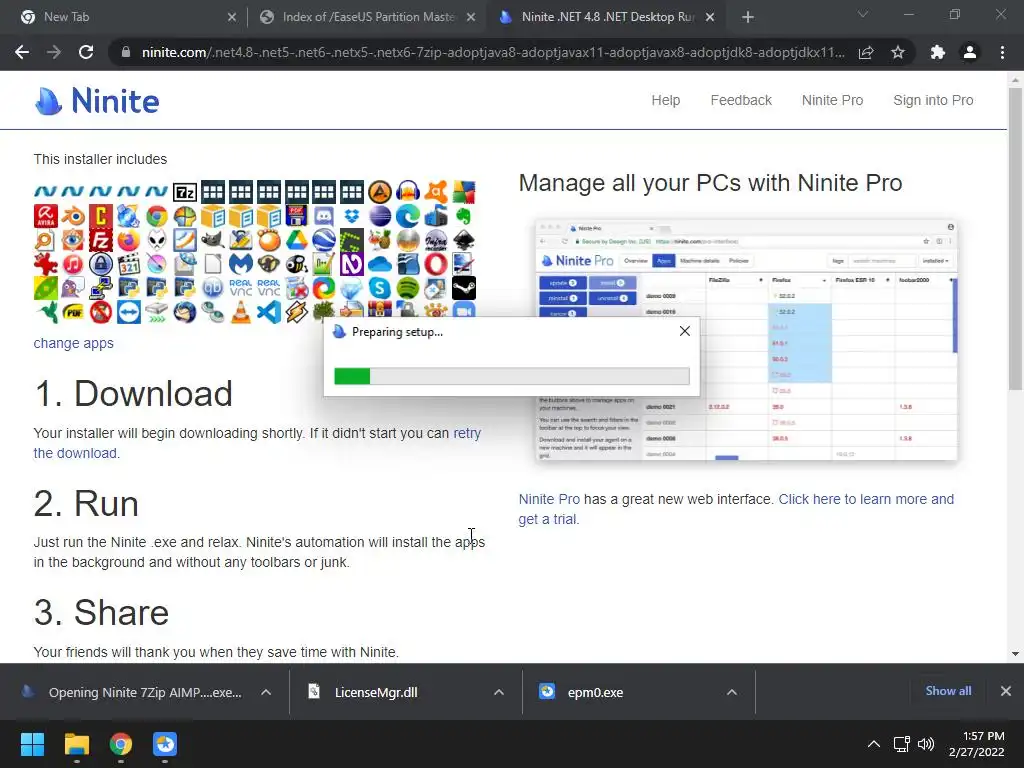
Task: Click Show all downloads
Action: pos(948,691)
